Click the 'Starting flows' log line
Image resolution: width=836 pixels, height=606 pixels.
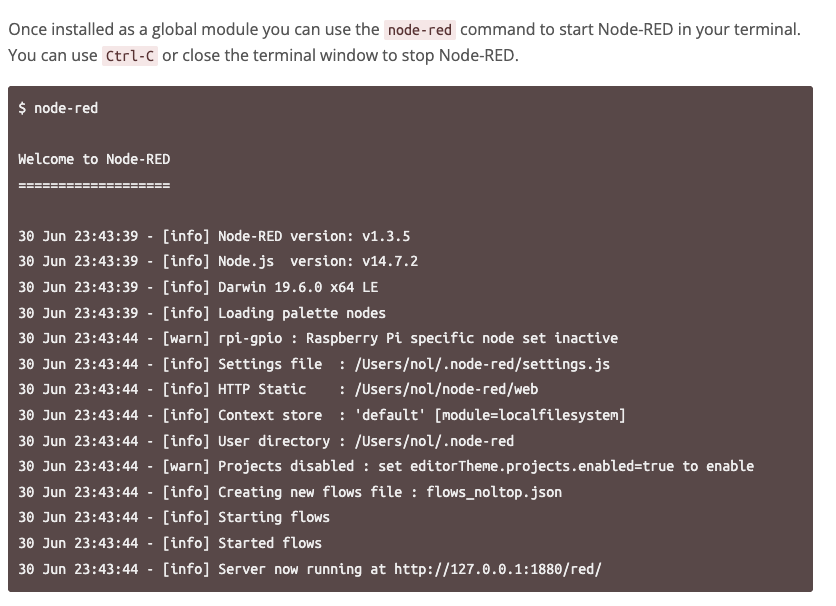tap(174, 518)
